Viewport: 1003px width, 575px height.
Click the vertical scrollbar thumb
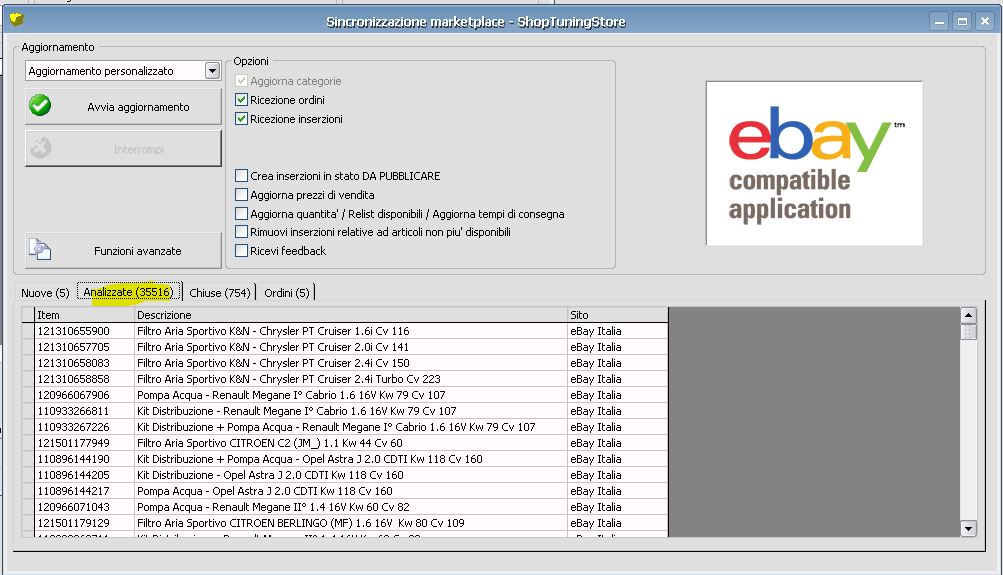tap(968, 331)
